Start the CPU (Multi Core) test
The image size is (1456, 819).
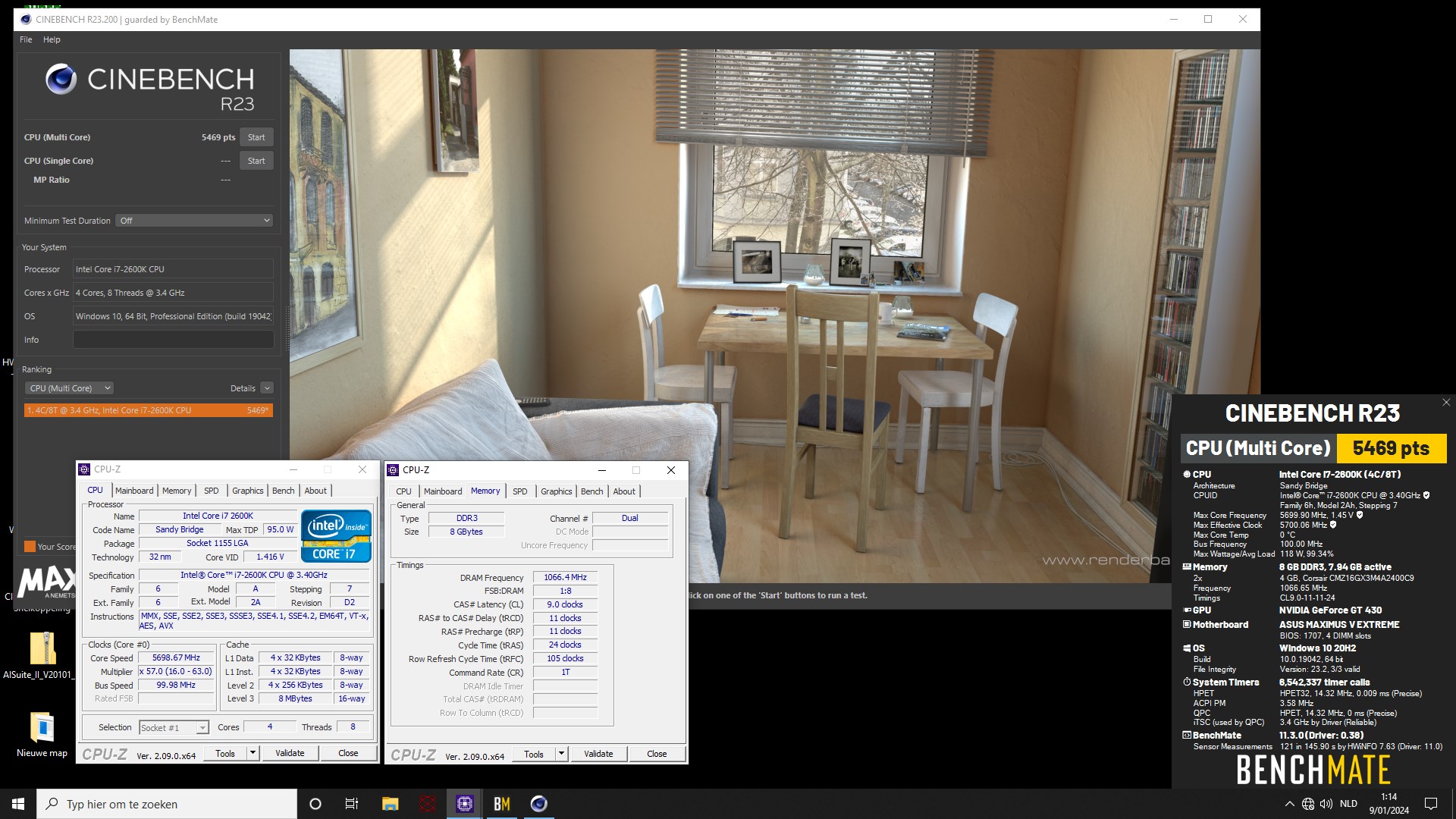256,137
